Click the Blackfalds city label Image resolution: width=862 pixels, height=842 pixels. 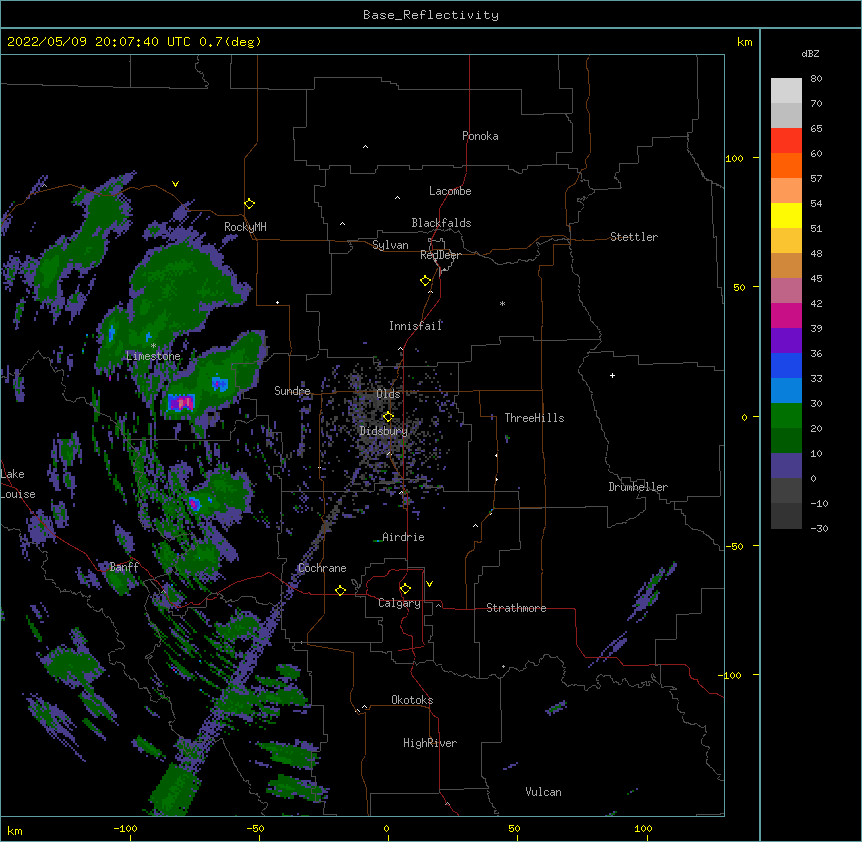[441, 223]
